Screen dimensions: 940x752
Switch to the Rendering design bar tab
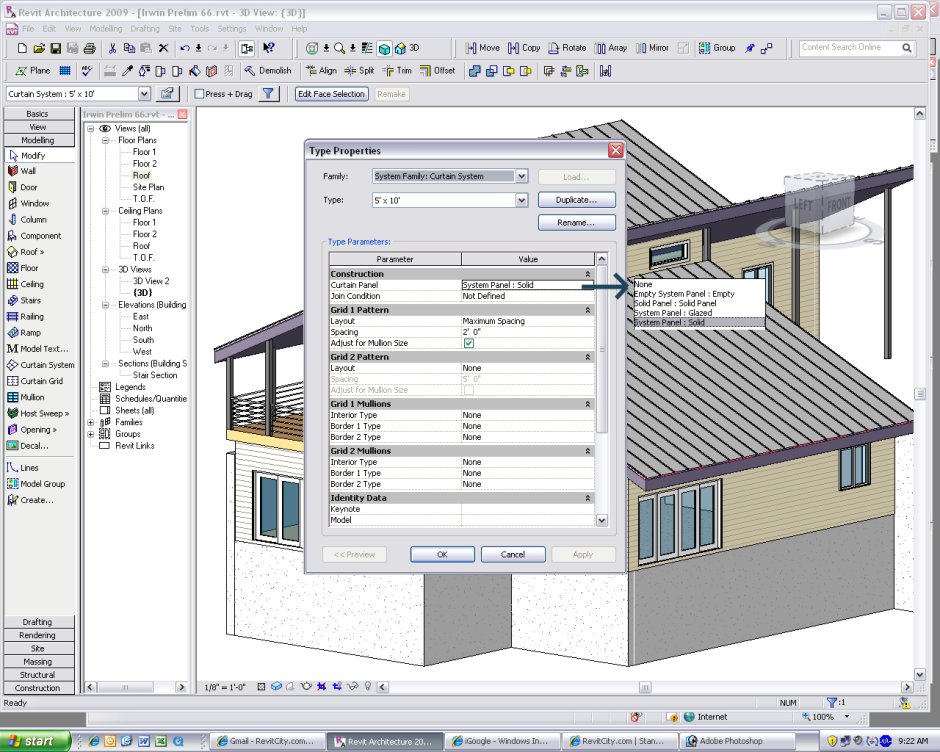click(x=39, y=635)
